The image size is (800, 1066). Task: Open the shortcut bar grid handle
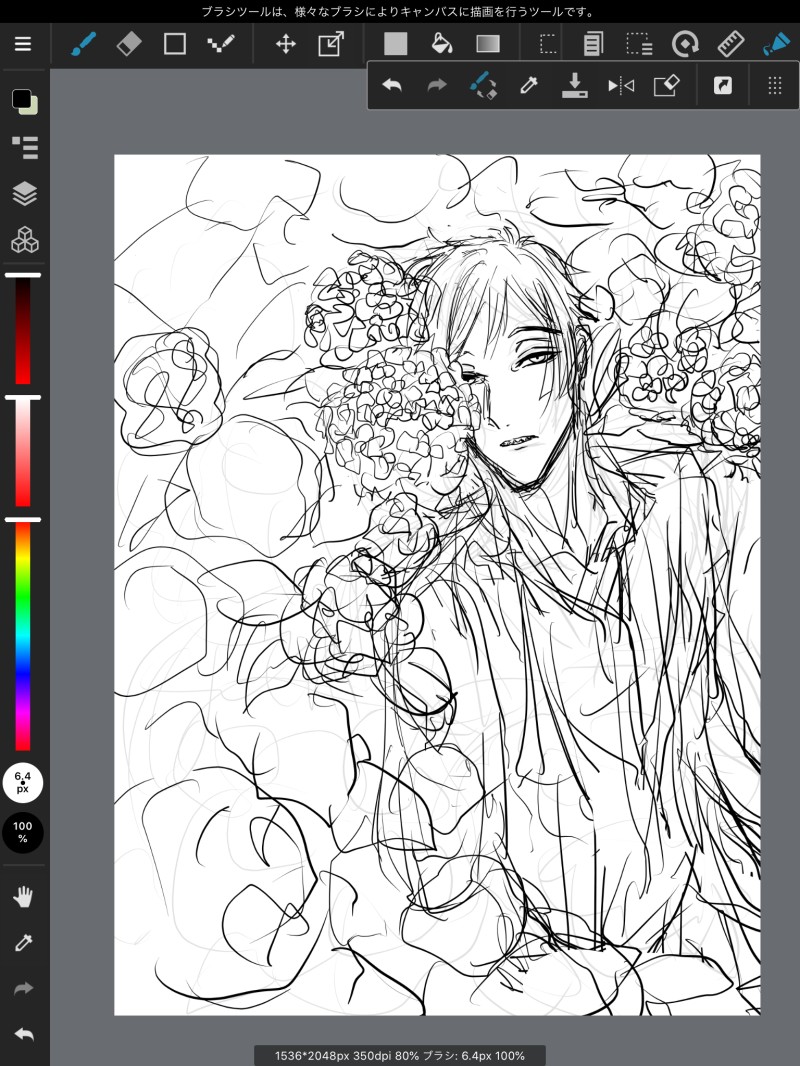click(x=775, y=86)
